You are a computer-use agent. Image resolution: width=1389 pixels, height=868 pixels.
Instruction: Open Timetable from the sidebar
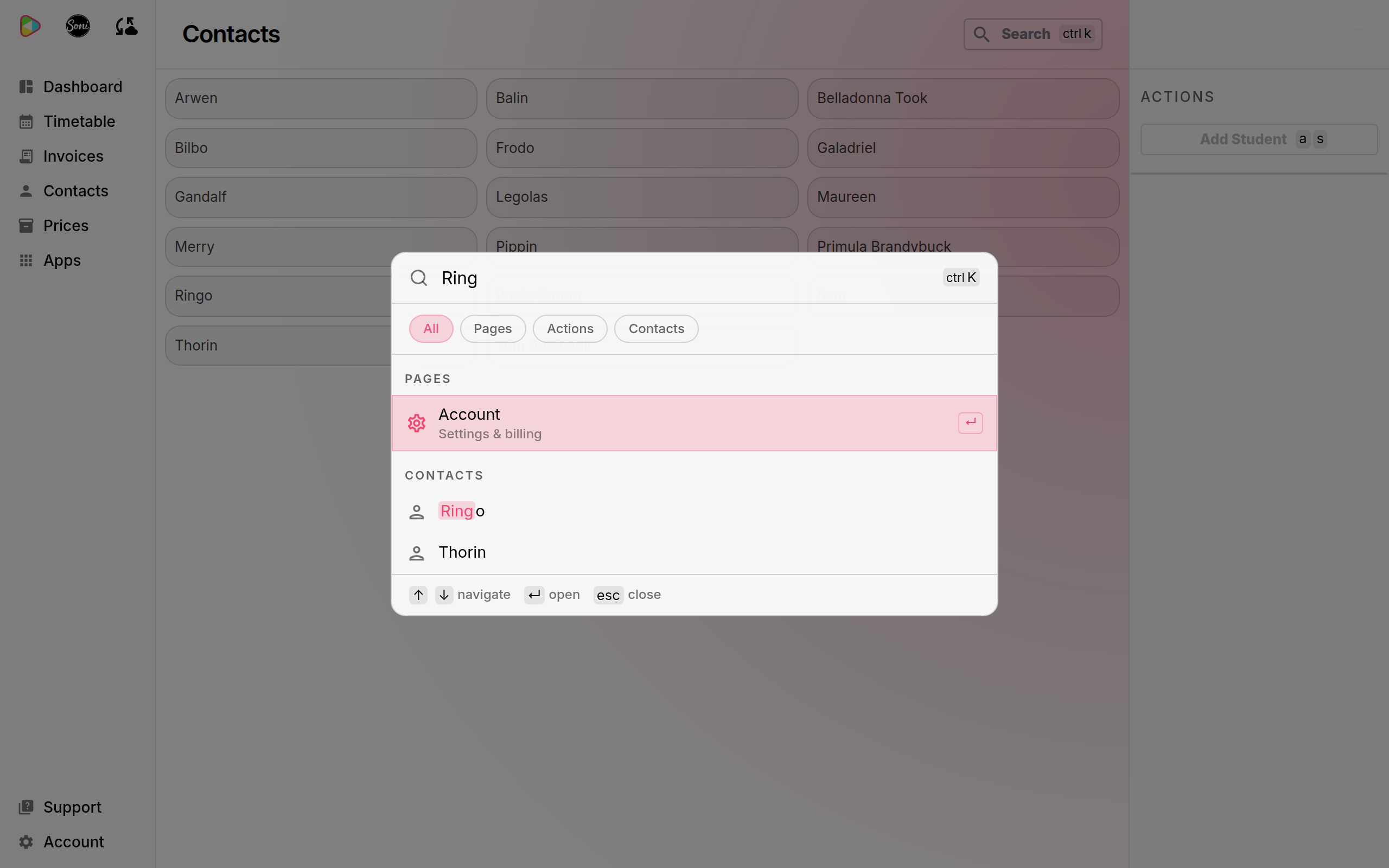coord(79,122)
